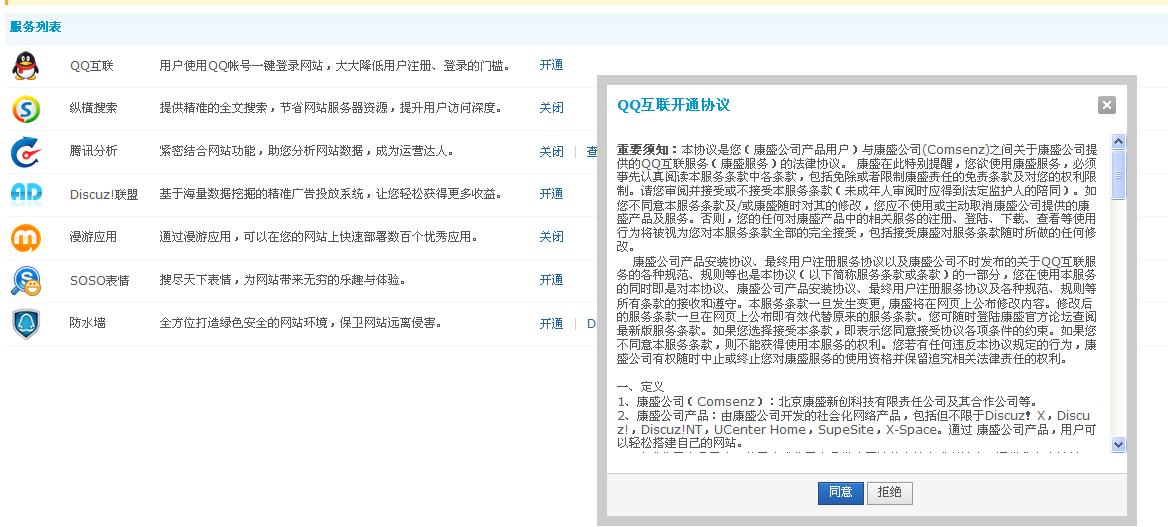Click the 防水墙 shield icon
Viewport: 1168px width, 527px height.
(x=26, y=324)
